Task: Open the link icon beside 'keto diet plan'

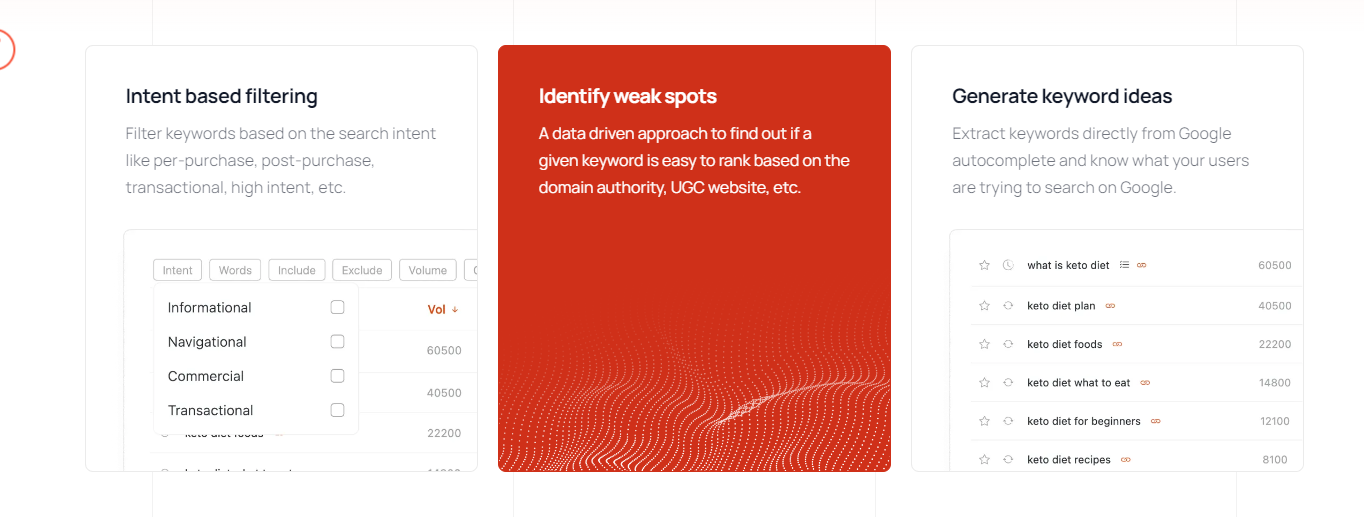Action: 1110,306
